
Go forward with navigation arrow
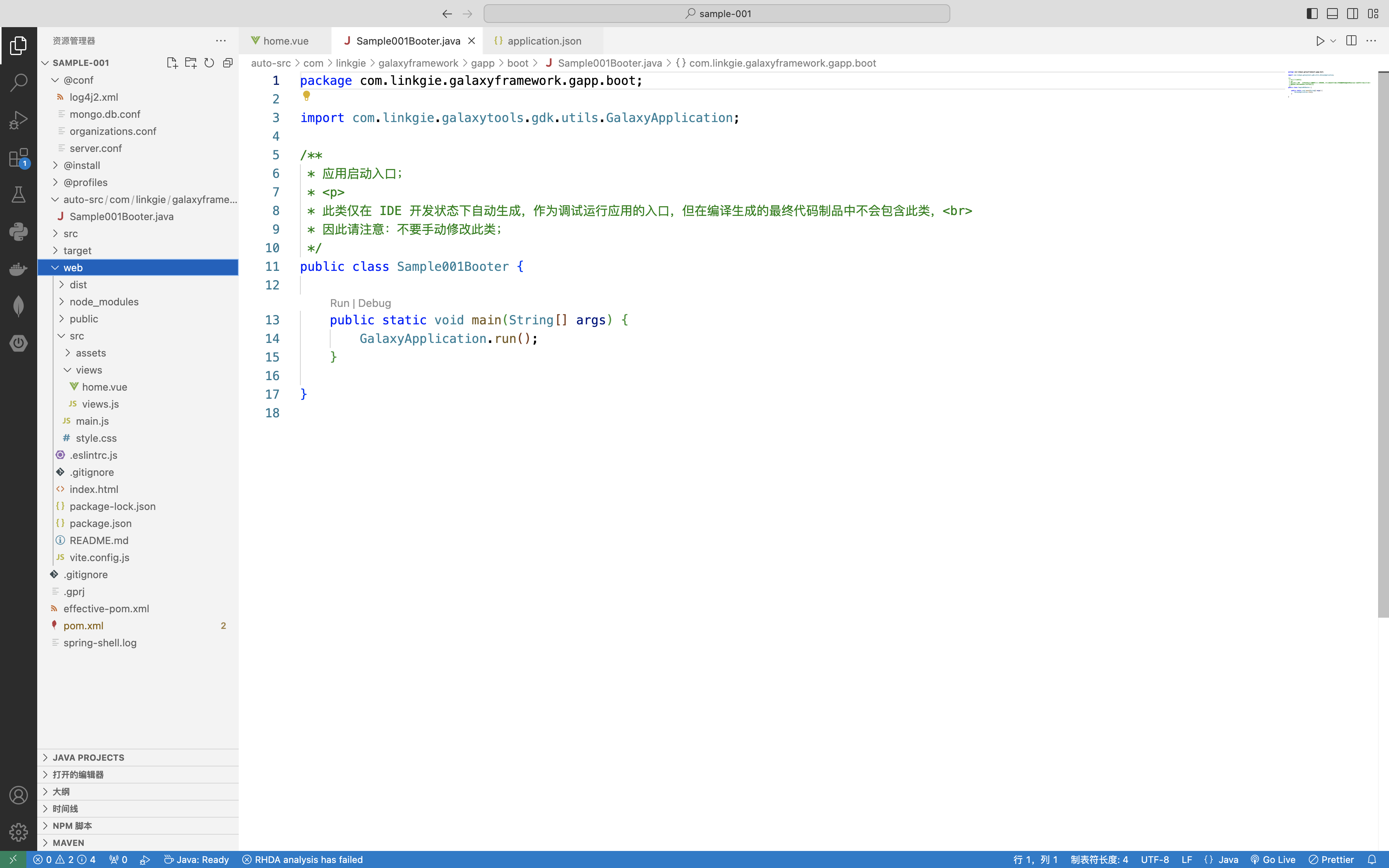(x=467, y=14)
